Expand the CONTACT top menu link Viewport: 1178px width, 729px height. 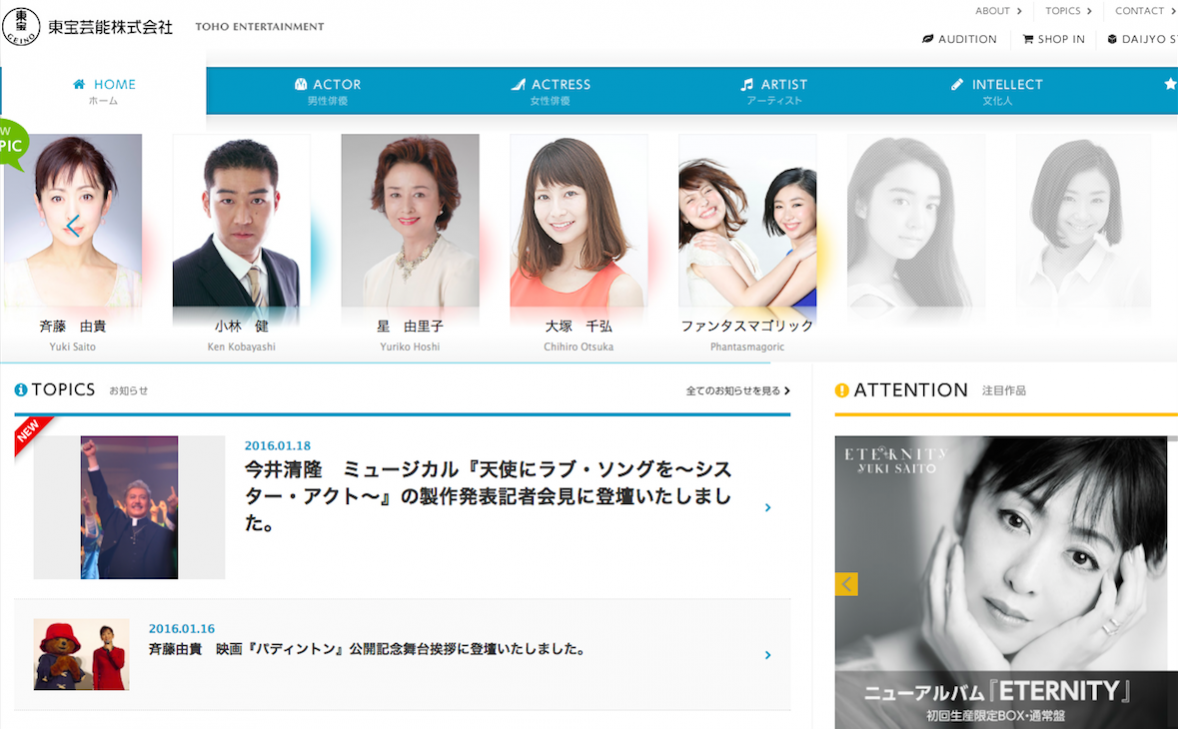(x=1144, y=11)
